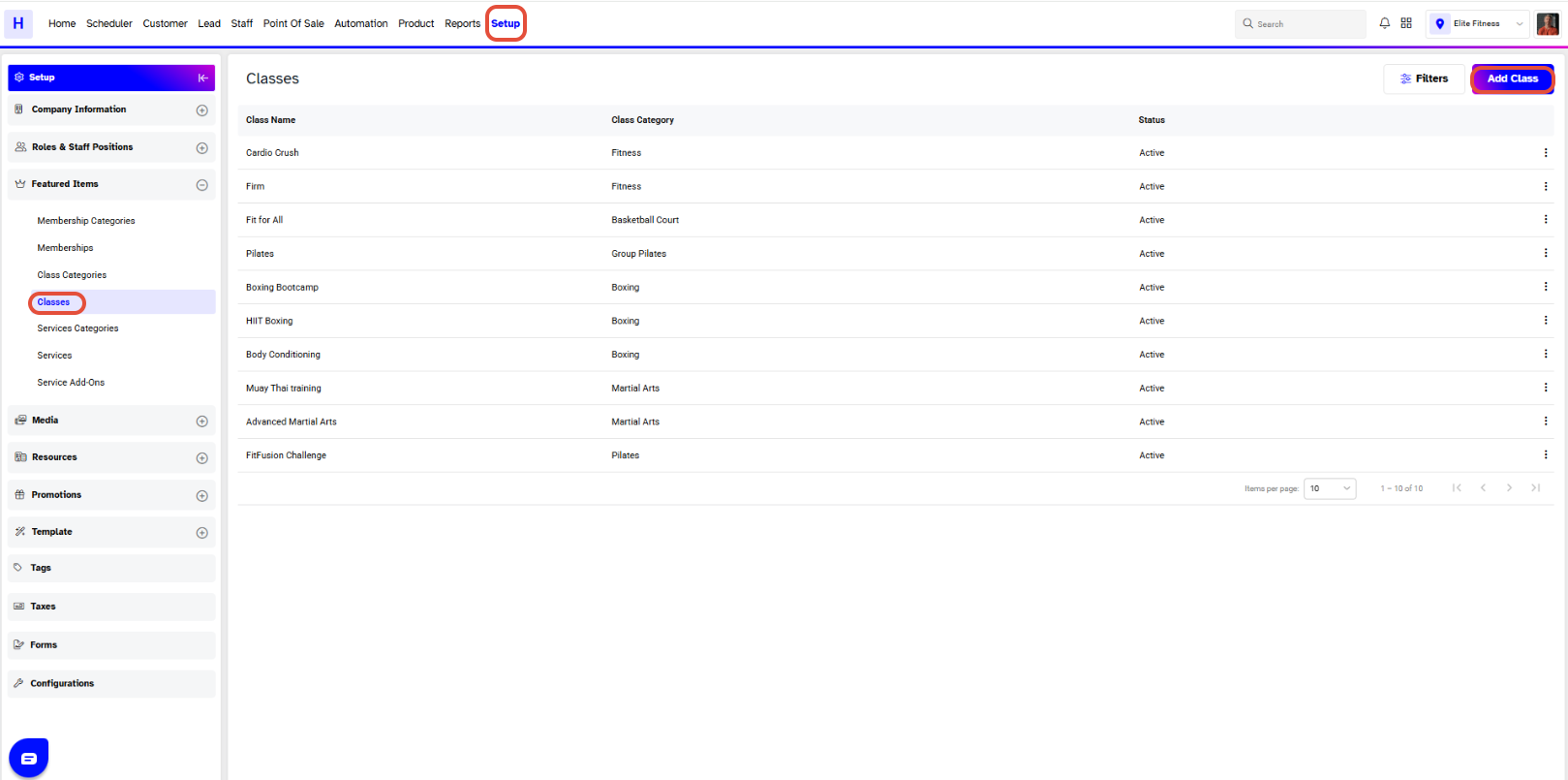
Task: Expand the Template section
Action: pyautogui.click(x=202, y=533)
